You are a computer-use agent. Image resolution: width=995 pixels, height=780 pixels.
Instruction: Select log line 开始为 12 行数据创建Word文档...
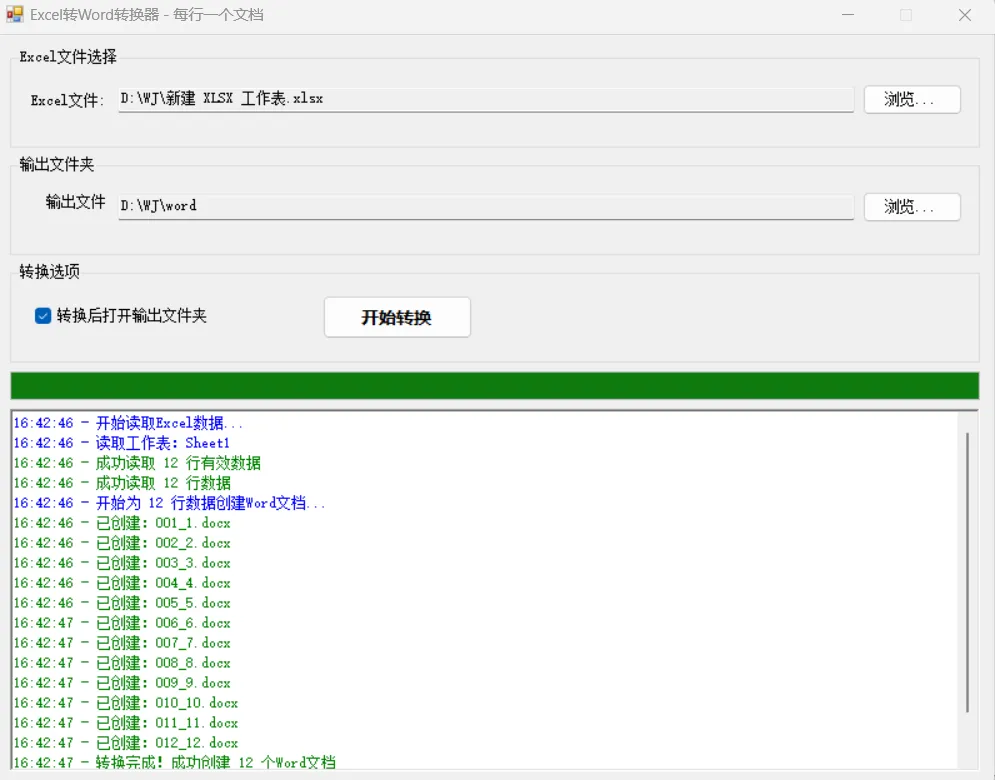point(169,503)
